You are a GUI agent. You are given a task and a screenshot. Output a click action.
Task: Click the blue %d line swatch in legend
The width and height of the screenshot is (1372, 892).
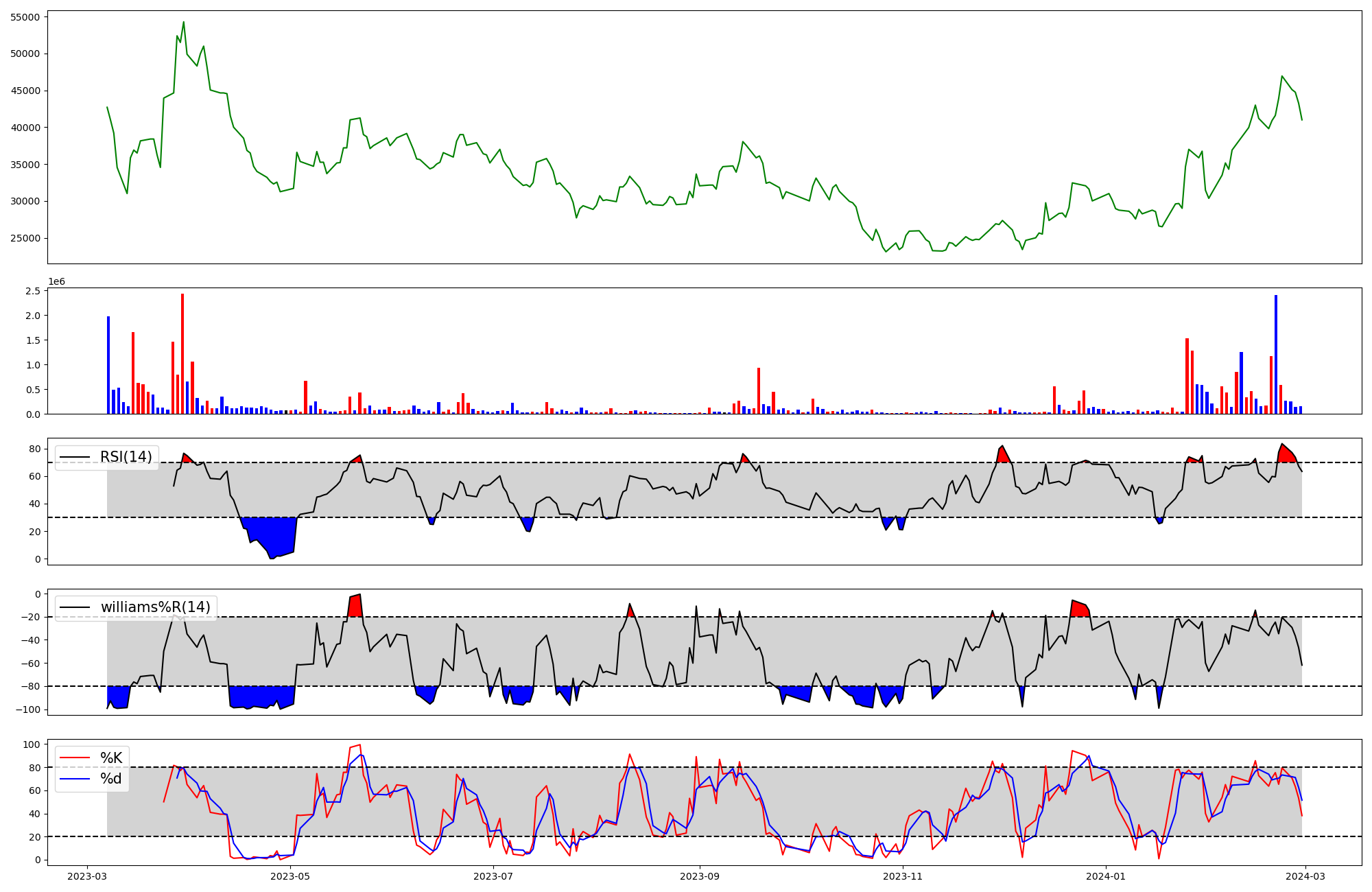[x=75, y=779]
